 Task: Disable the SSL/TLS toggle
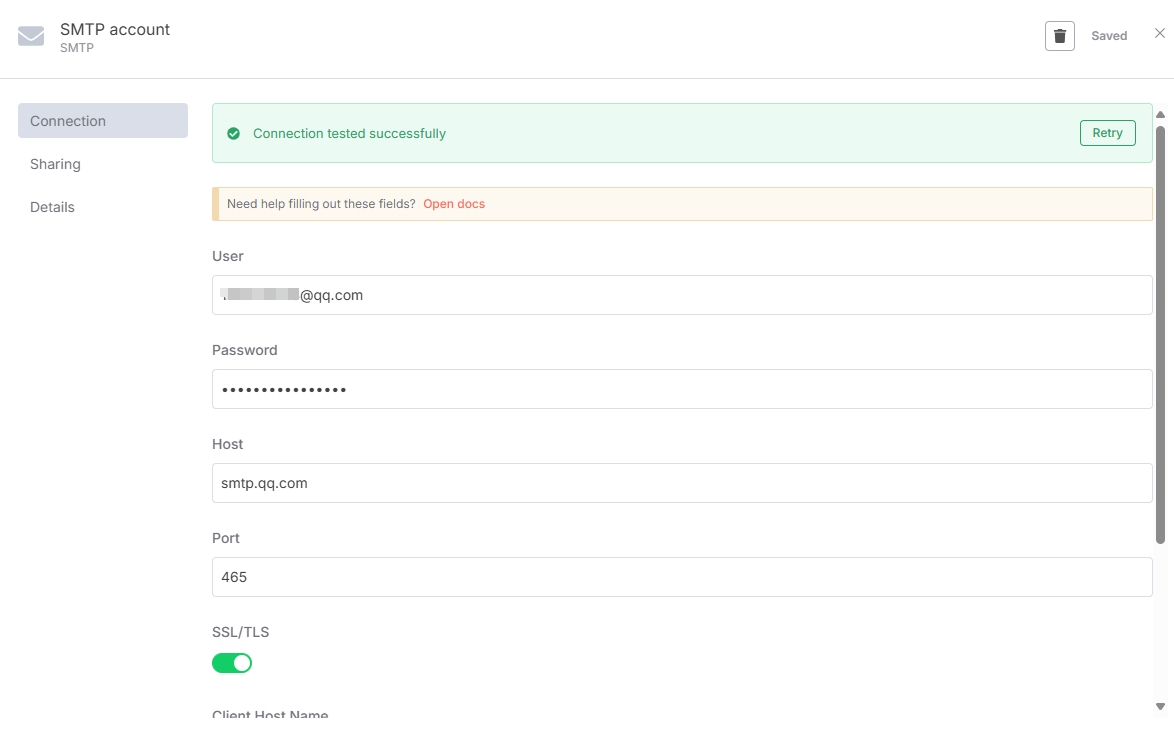pyautogui.click(x=232, y=663)
